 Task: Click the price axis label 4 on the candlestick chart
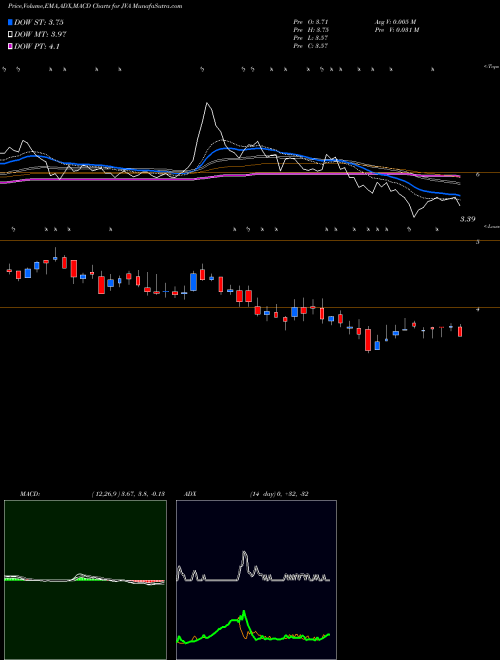(478, 309)
